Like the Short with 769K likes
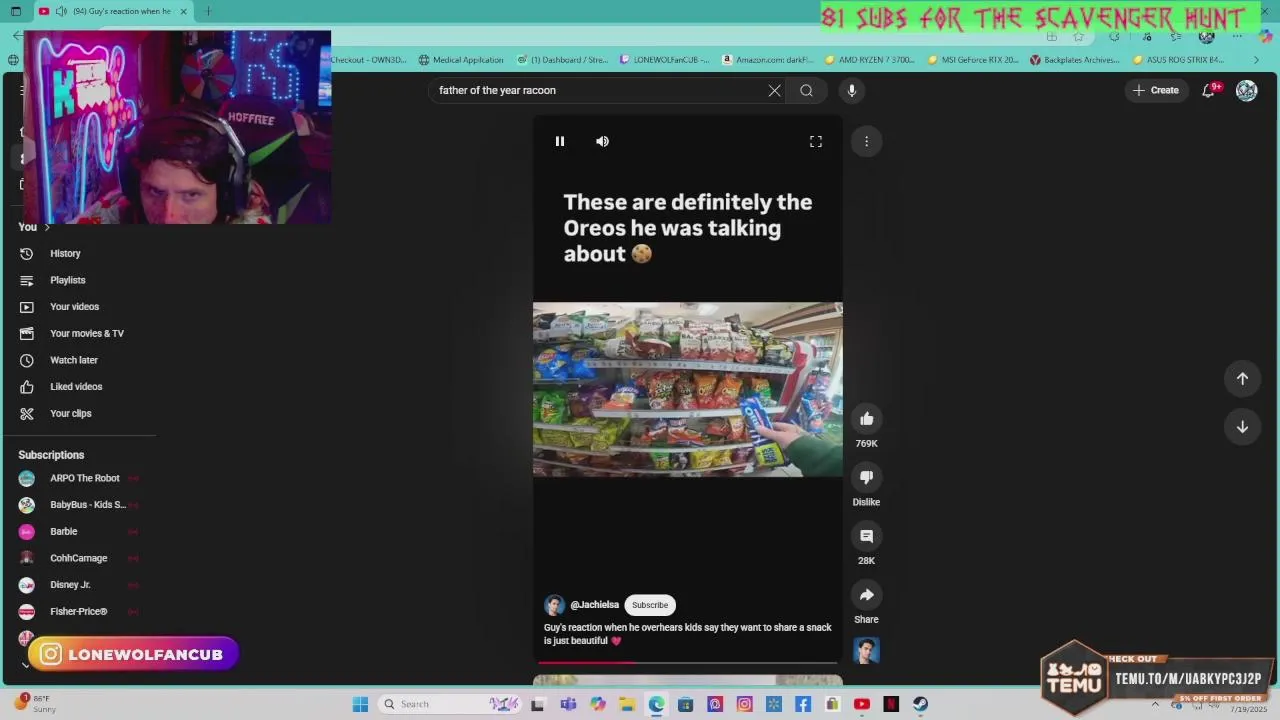The height and width of the screenshot is (720, 1280). coord(866,419)
